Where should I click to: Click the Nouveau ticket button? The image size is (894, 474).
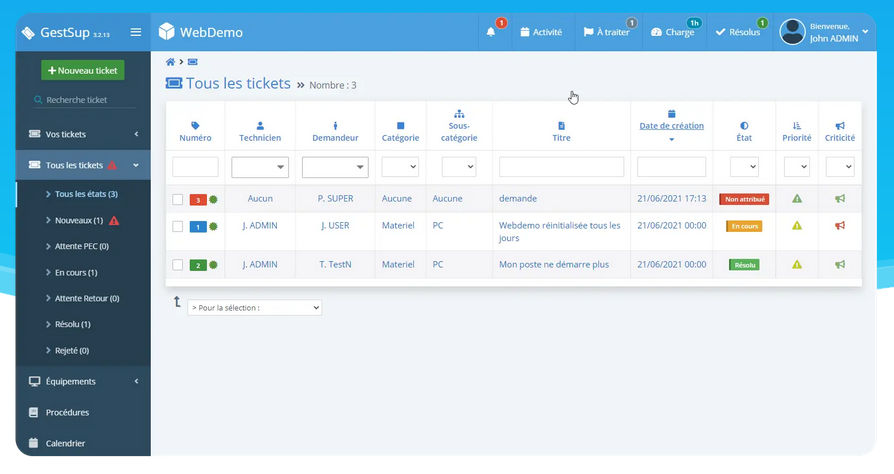point(83,70)
